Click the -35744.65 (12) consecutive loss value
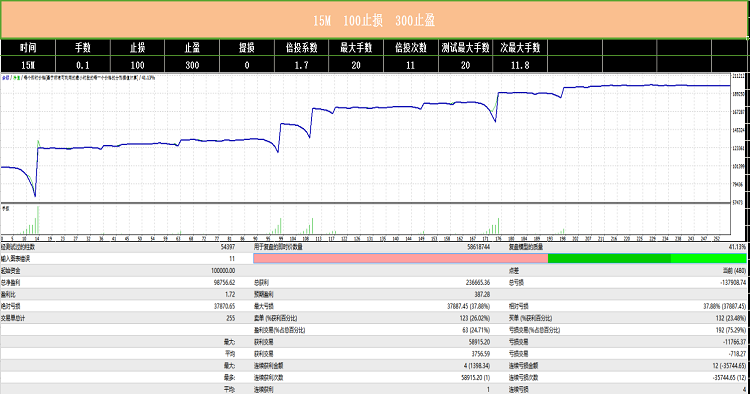 pyautogui.click(x=729, y=377)
